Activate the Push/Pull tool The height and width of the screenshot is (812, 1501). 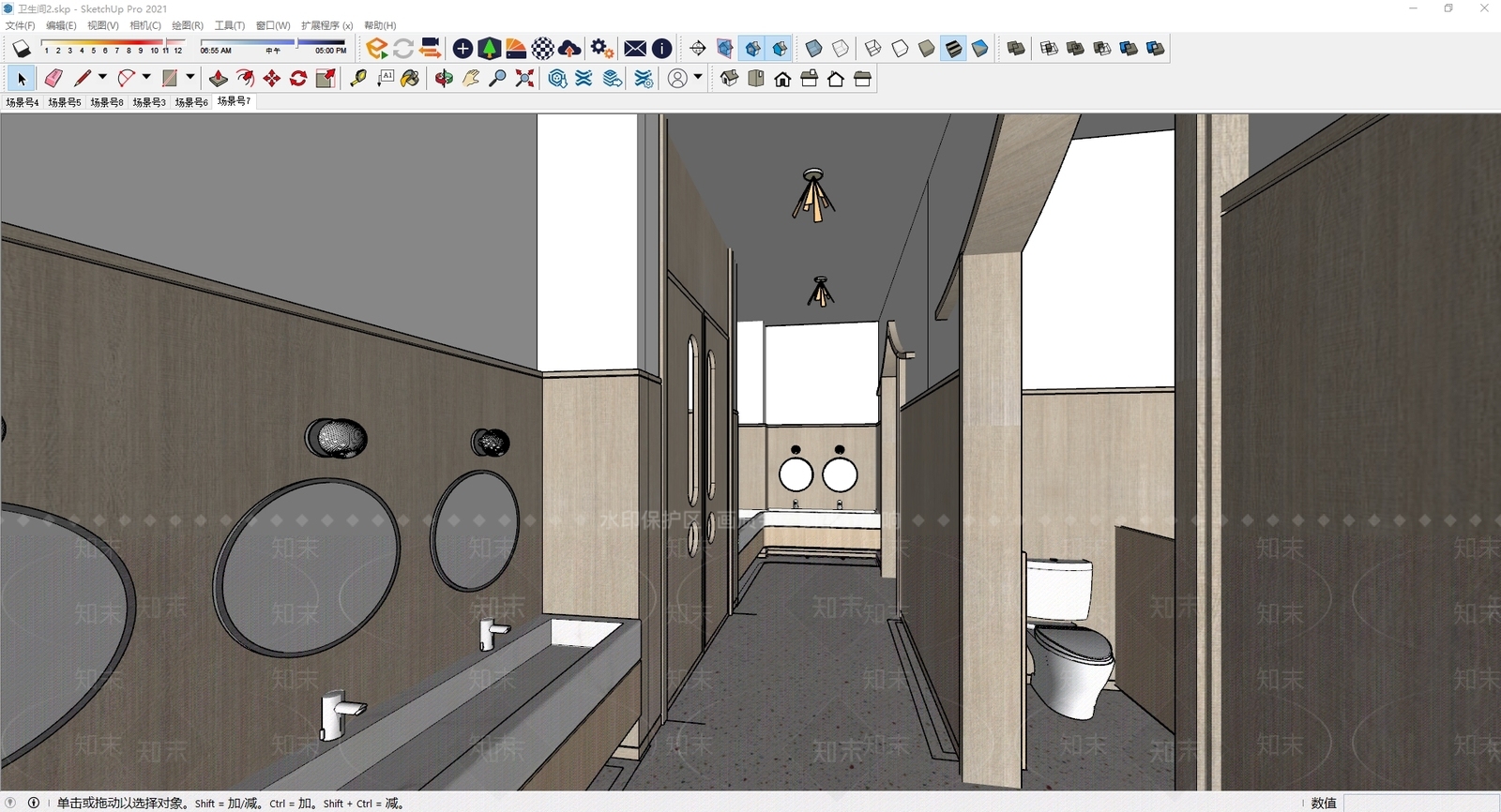coord(219,79)
